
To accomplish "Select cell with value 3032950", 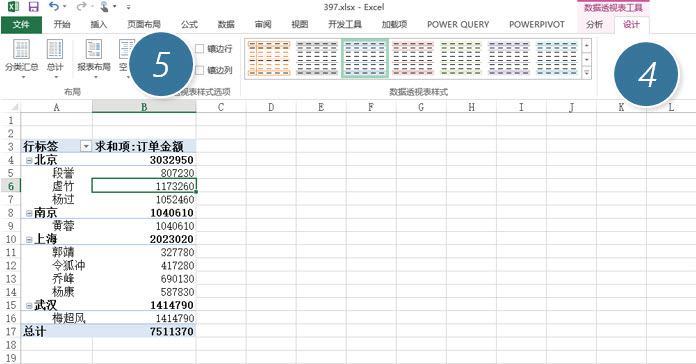I will pyautogui.click(x=144, y=160).
